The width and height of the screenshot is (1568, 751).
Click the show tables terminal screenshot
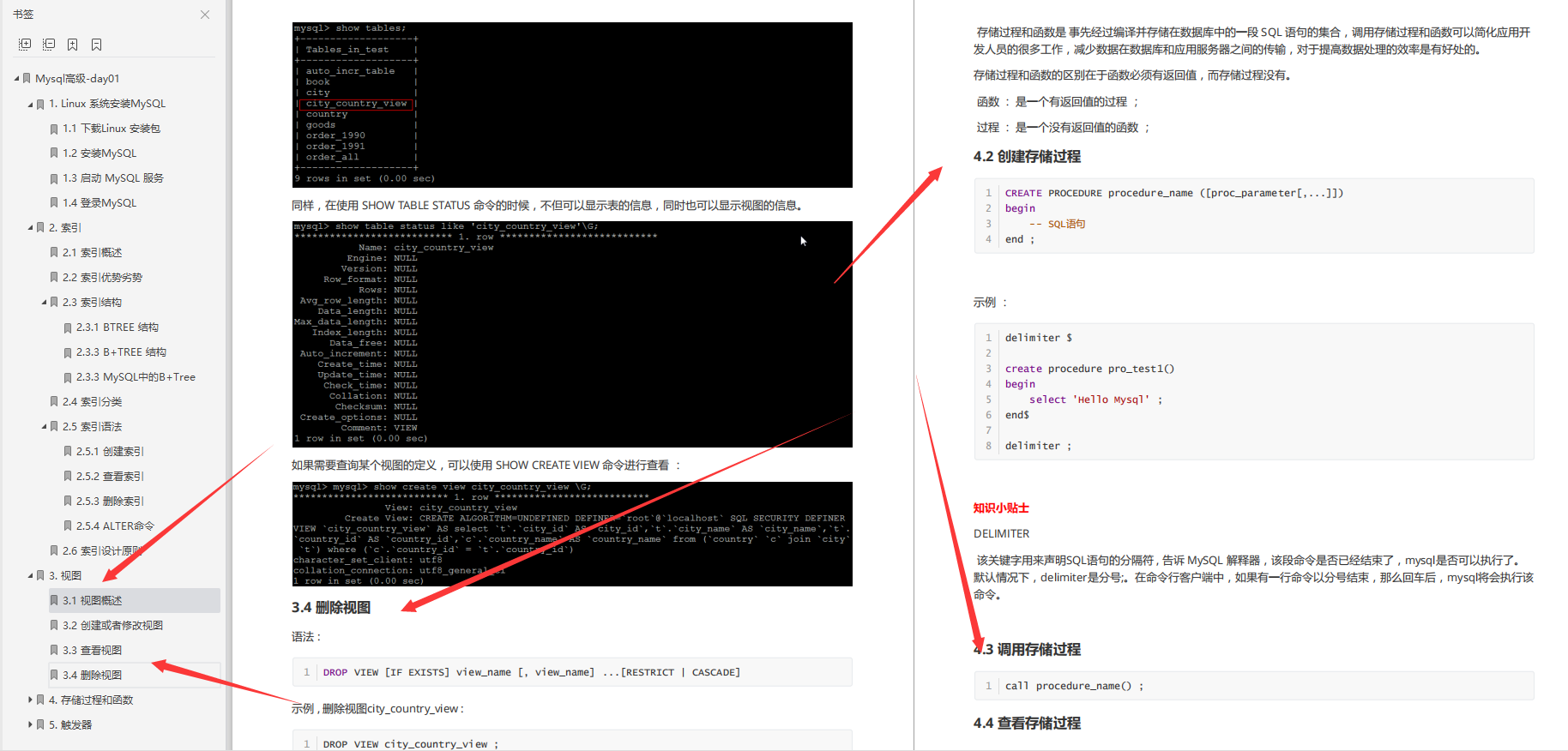click(572, 105)
